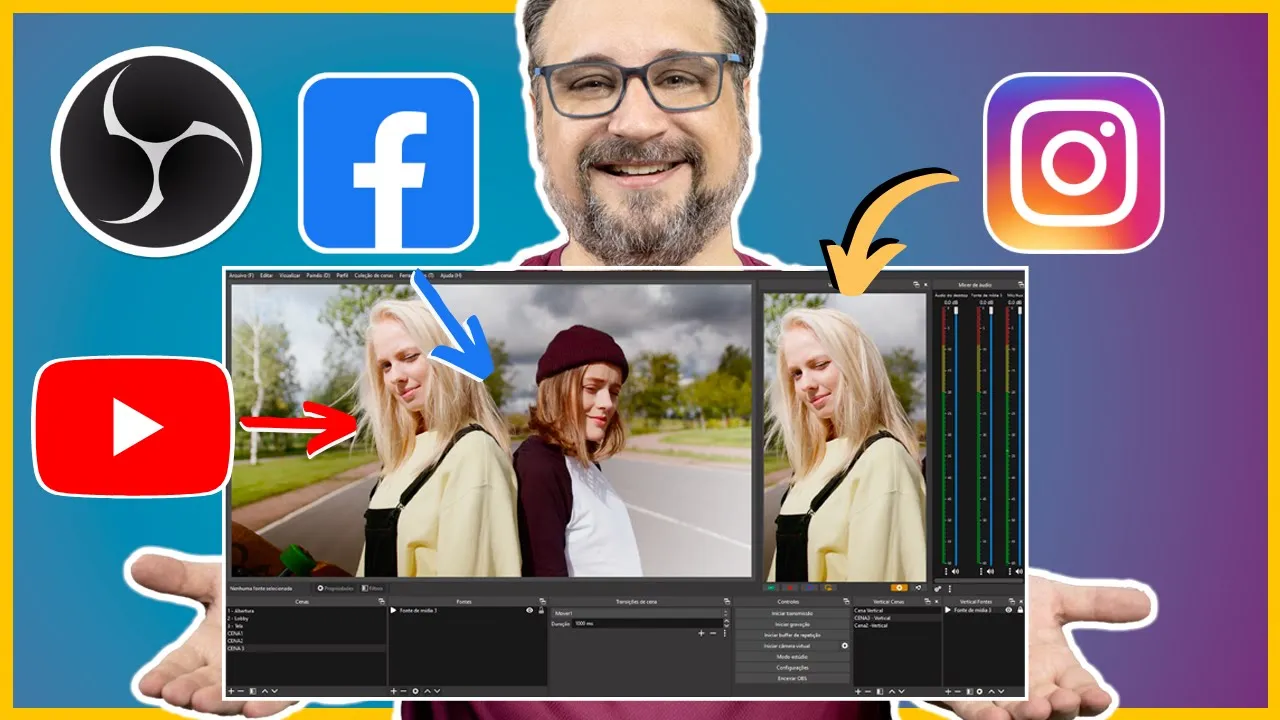Undock the Fontes panel

click(x=542, y=601)
